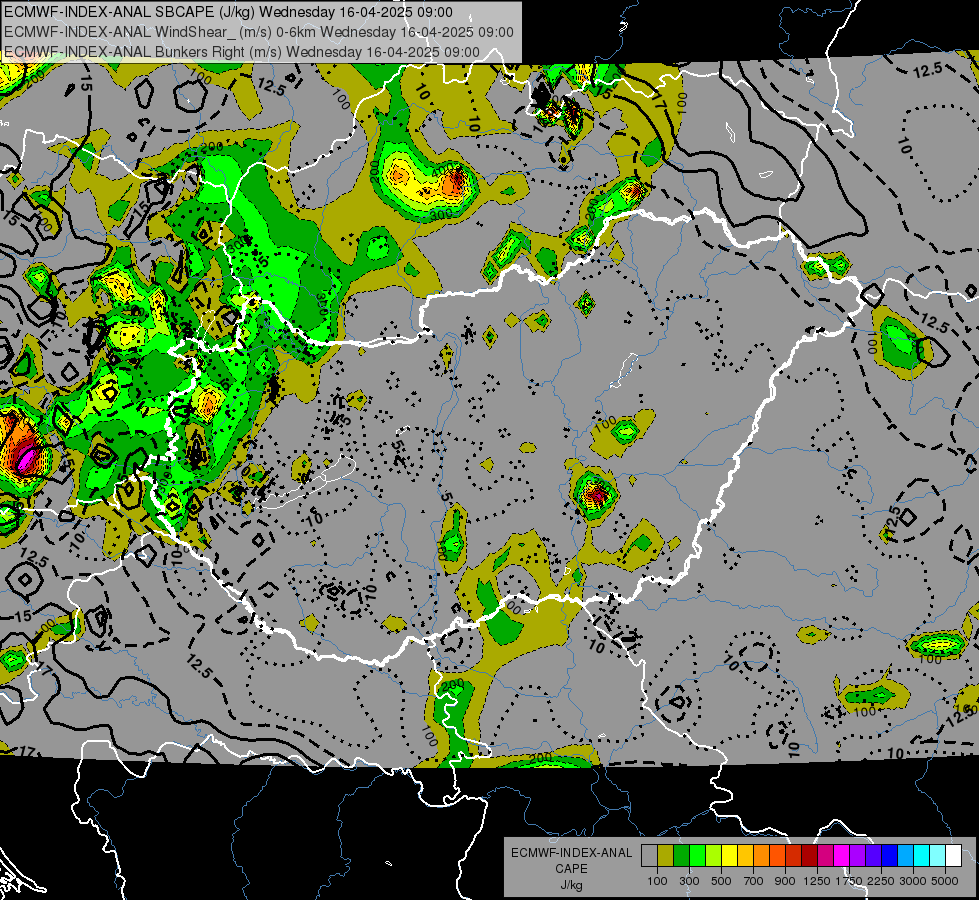Click the legend tick value 500
979x900 pixels.
[721, 881]
